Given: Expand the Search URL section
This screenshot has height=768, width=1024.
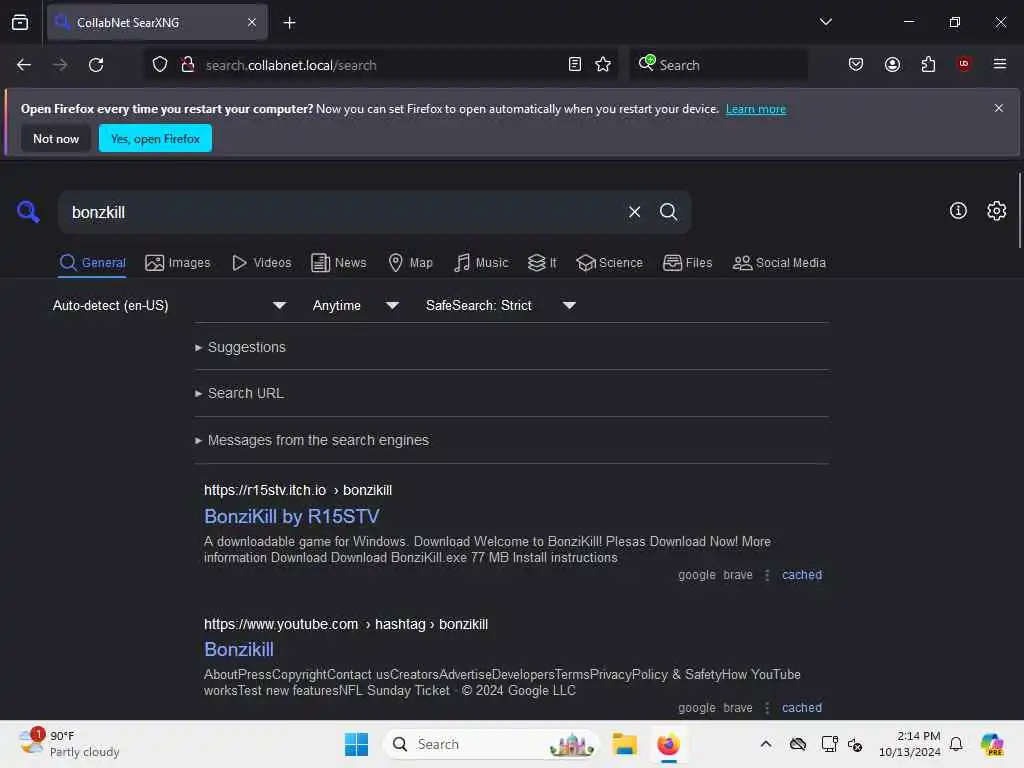Looking at the screenshot, I should (239, 393).
